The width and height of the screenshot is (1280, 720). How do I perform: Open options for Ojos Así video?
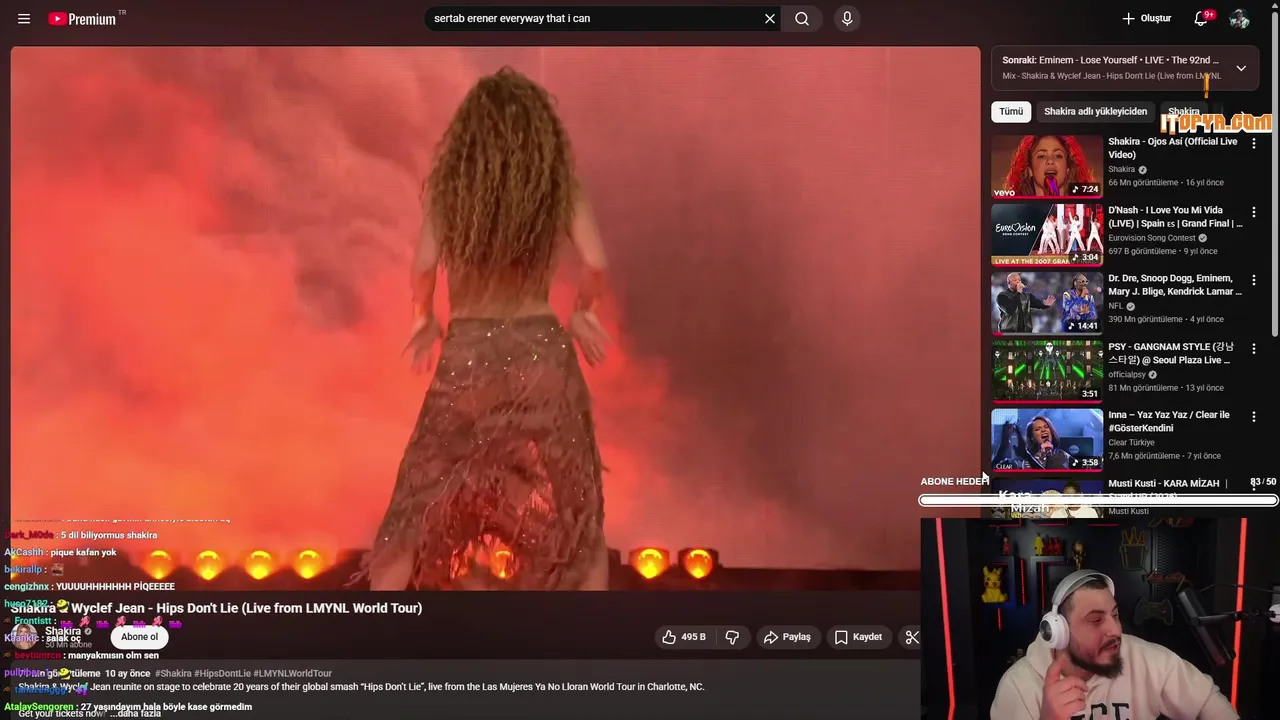coord(1254,144)
